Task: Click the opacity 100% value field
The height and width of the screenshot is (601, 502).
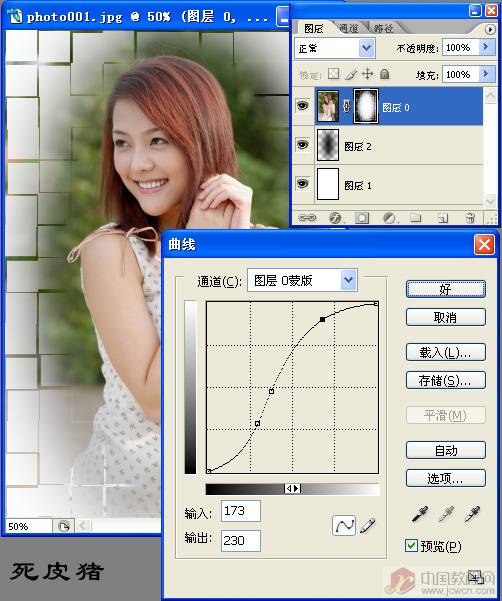Action: (461, 47)
